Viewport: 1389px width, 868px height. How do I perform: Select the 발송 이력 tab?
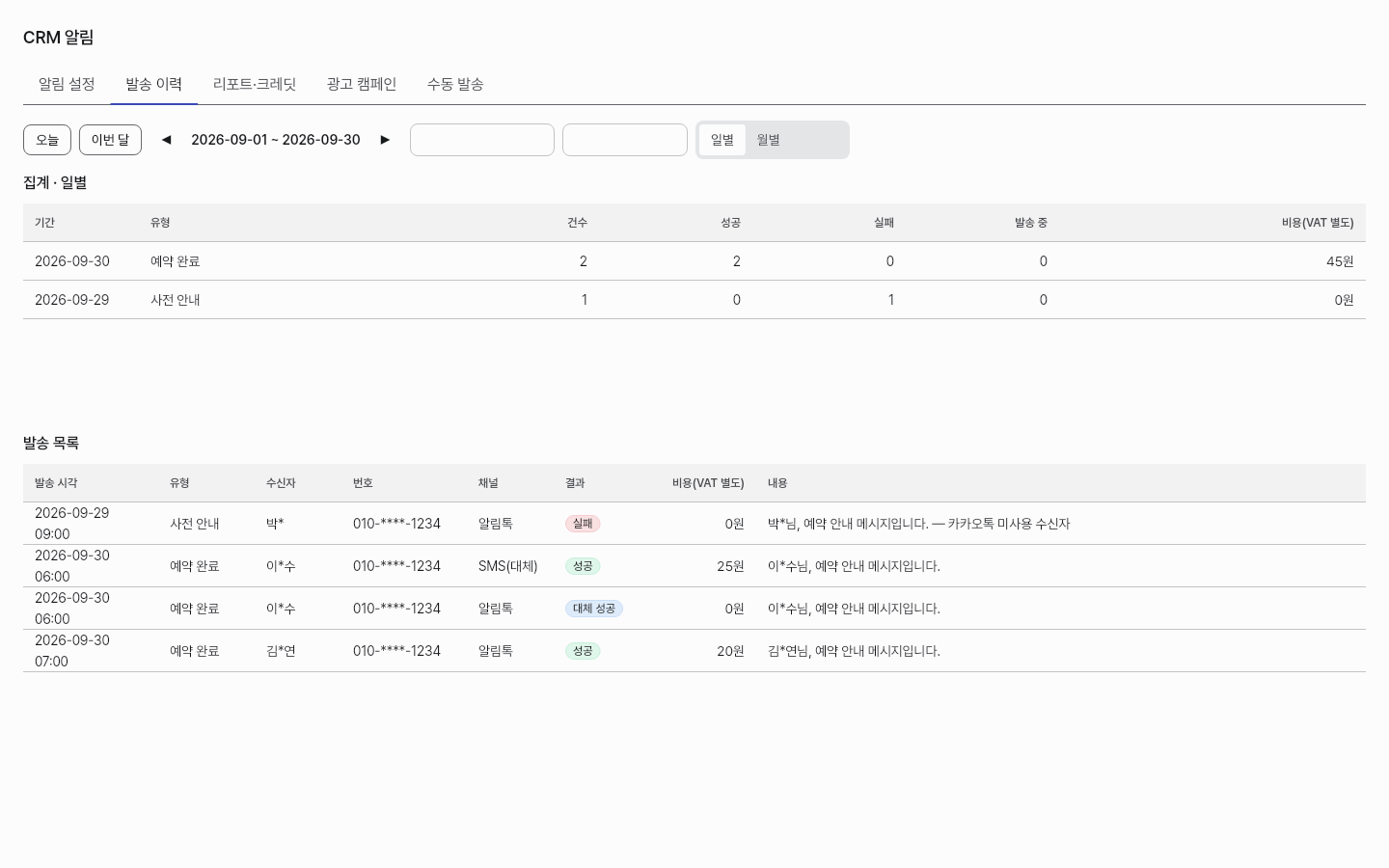(x=153, y=84)
